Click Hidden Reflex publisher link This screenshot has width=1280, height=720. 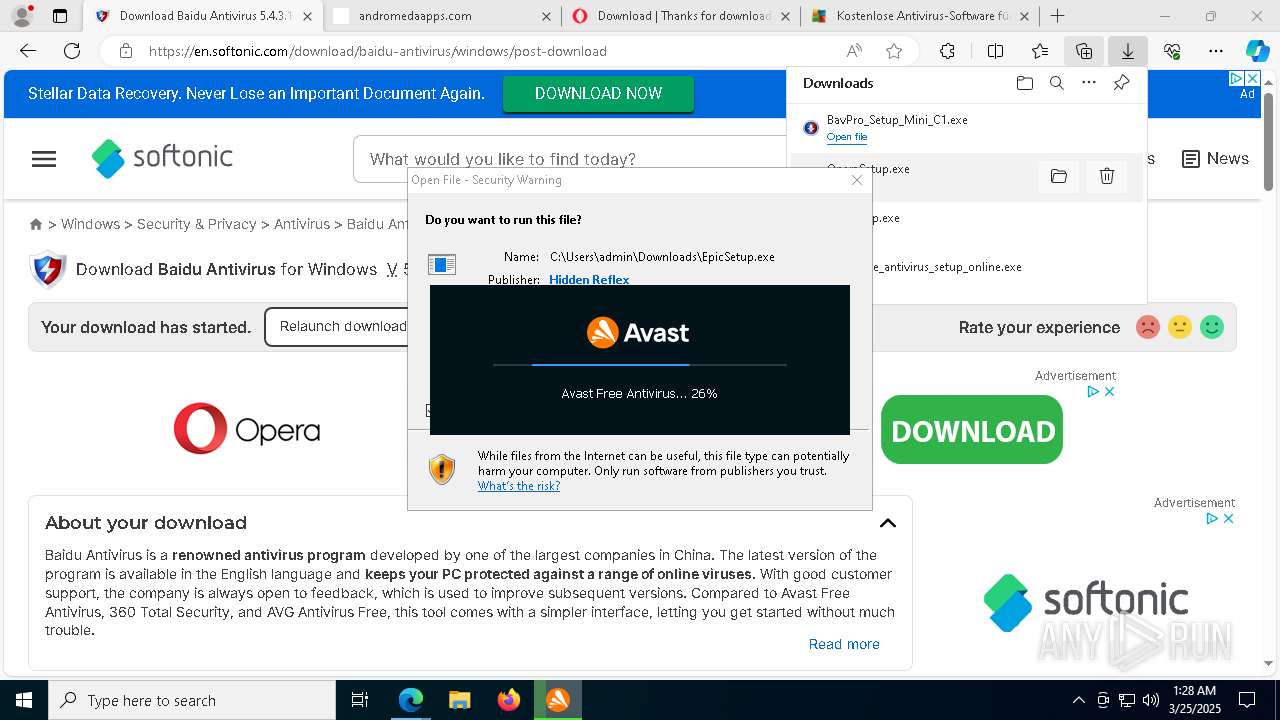tap(589, 279)
